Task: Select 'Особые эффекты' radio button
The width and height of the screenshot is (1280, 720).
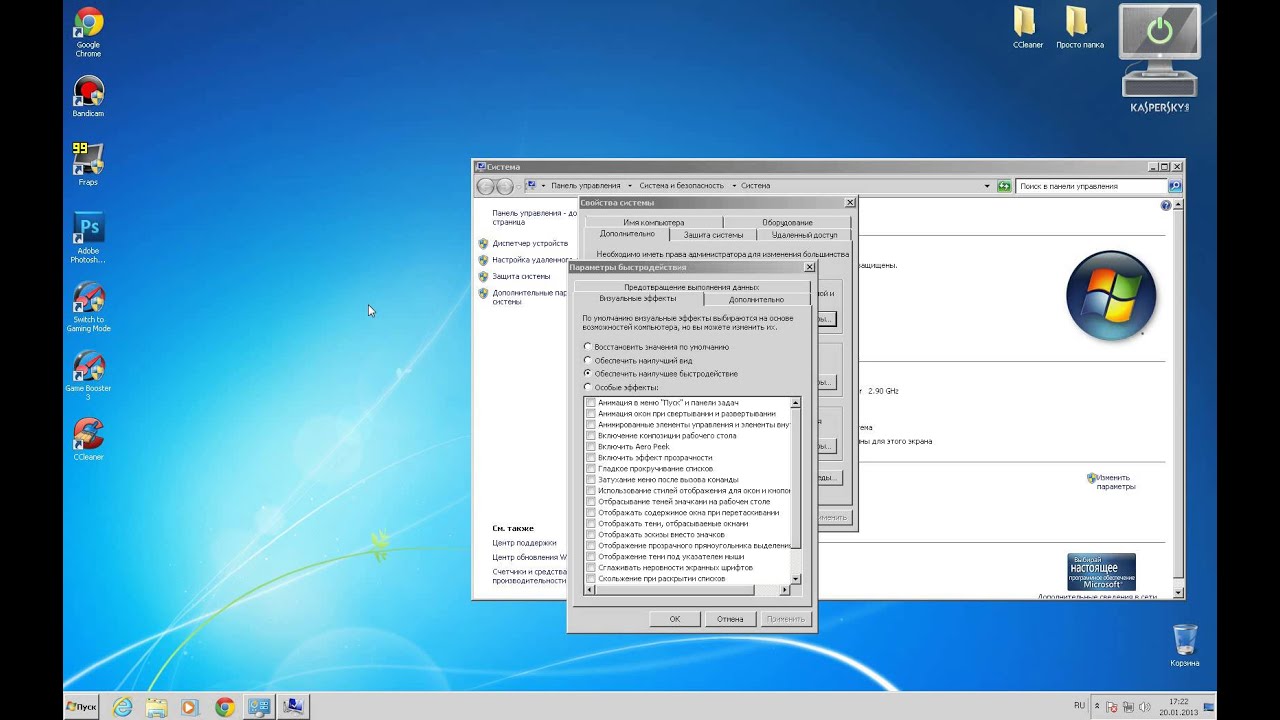Action: coord(587,387)
